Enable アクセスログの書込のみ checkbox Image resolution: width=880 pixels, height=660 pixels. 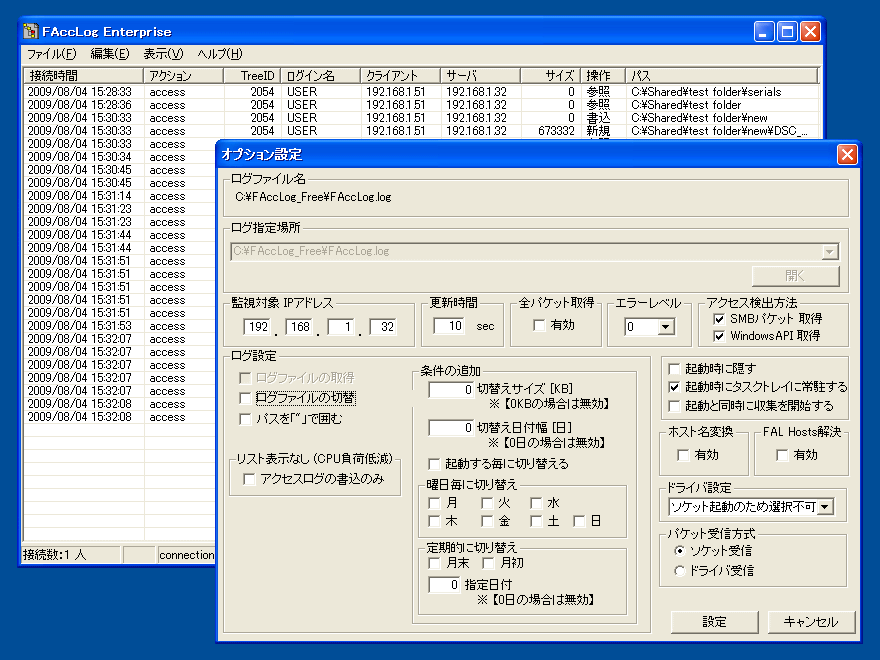pyautogui.click(x=249, y=479)
